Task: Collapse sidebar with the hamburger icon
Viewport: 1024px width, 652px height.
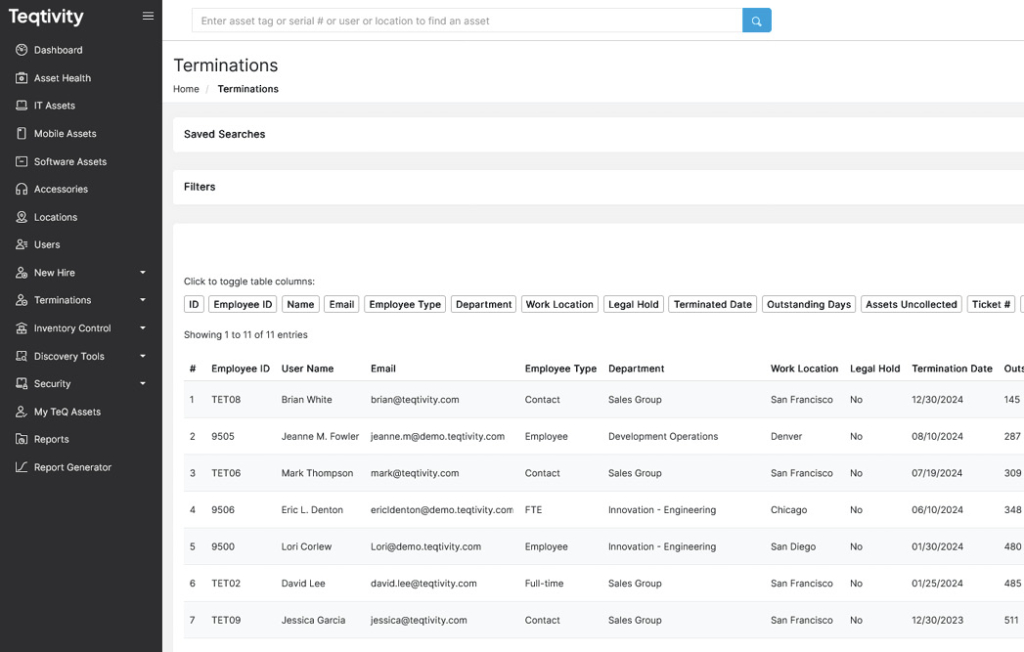Action: tap(148, 16)
